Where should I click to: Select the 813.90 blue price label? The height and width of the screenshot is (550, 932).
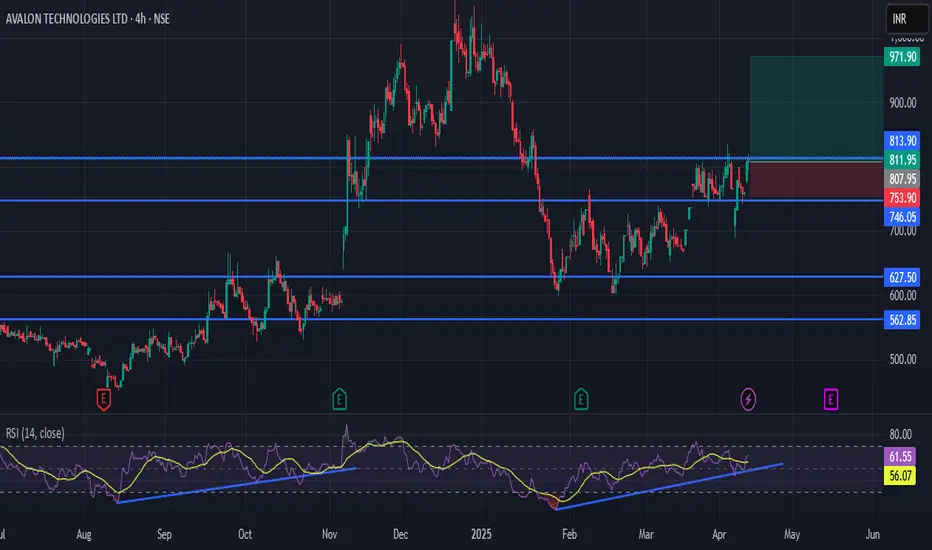pos(902,141)
